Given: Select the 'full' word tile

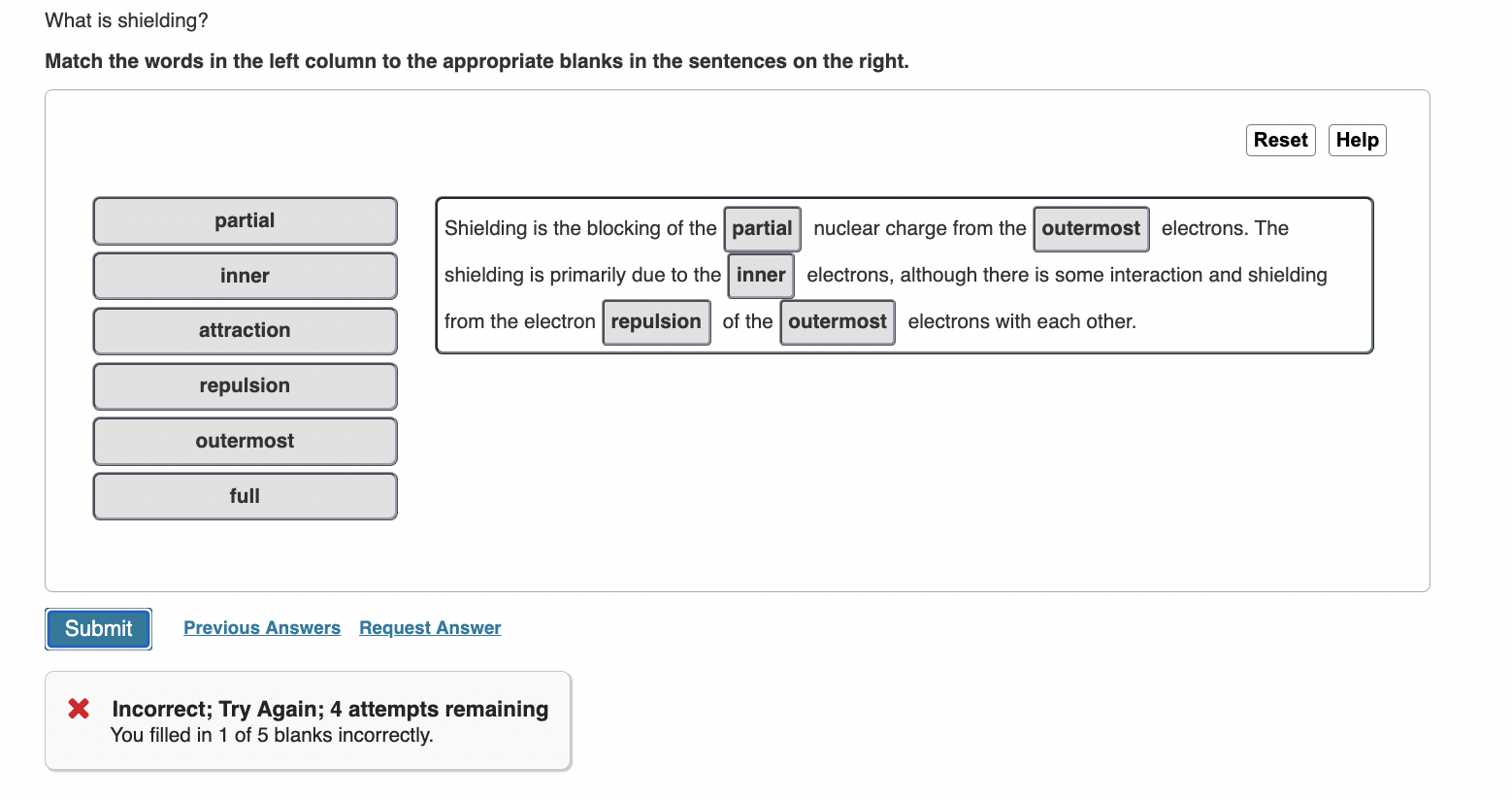Looking at the screenshot, I should 244,495.
